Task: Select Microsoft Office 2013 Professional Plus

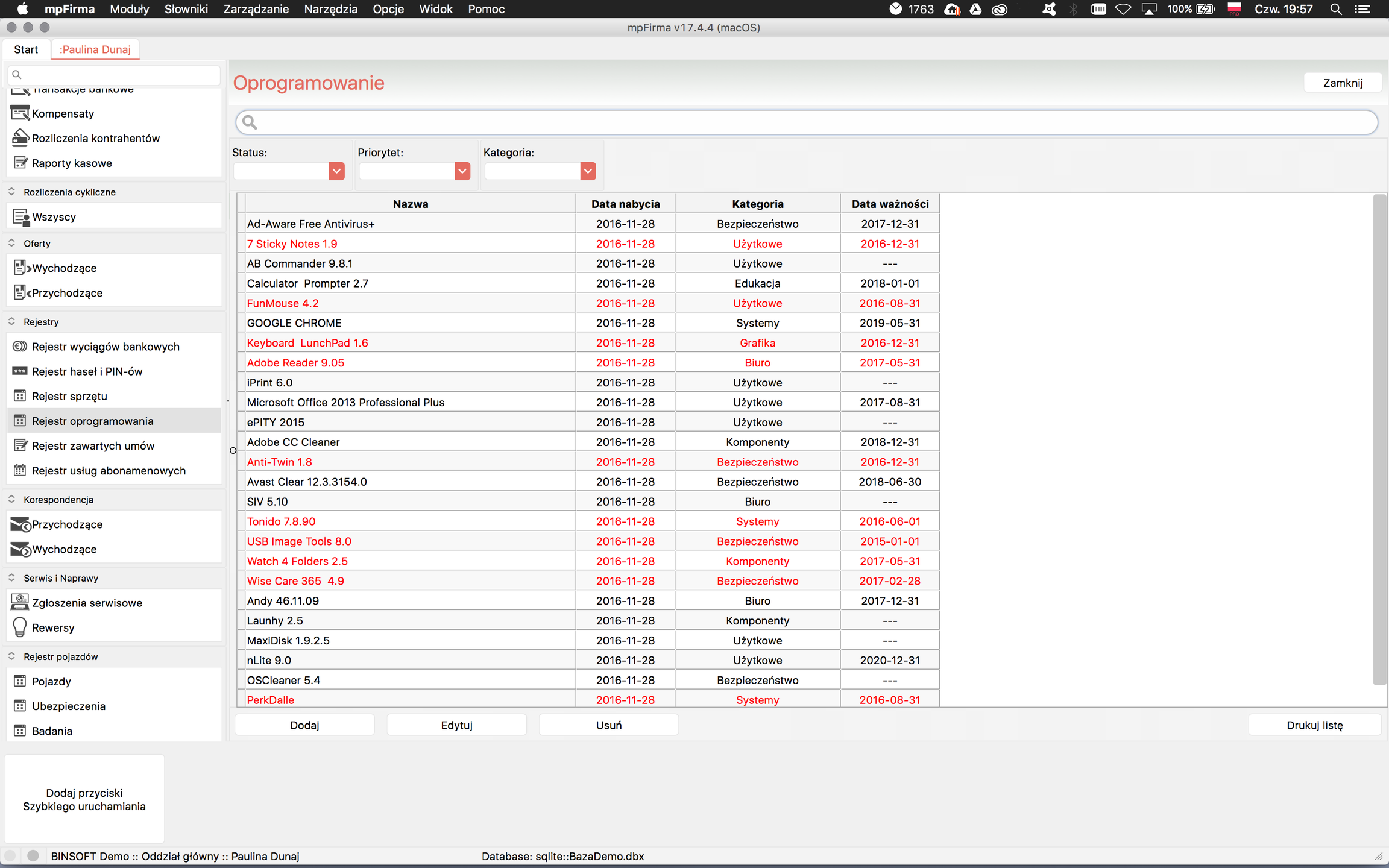Action: pyautogui.click(x=588, y=403)
